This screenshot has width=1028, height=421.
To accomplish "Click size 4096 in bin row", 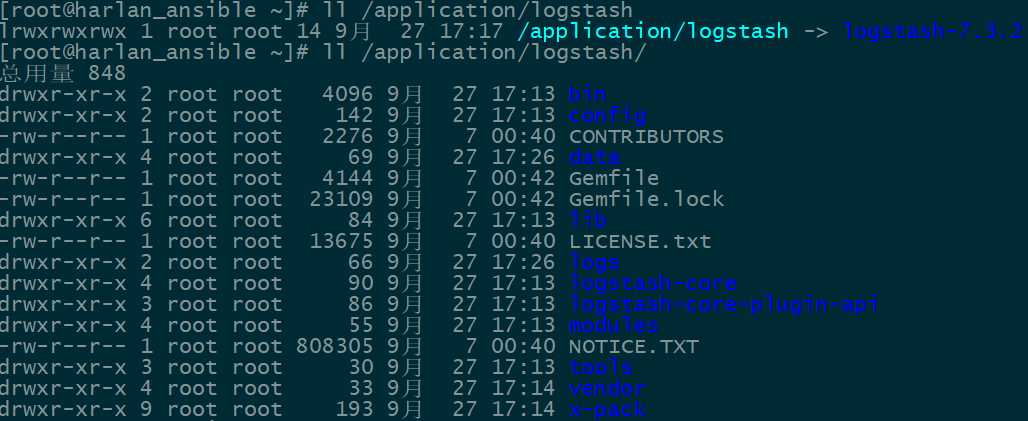I will pos(347,94).
